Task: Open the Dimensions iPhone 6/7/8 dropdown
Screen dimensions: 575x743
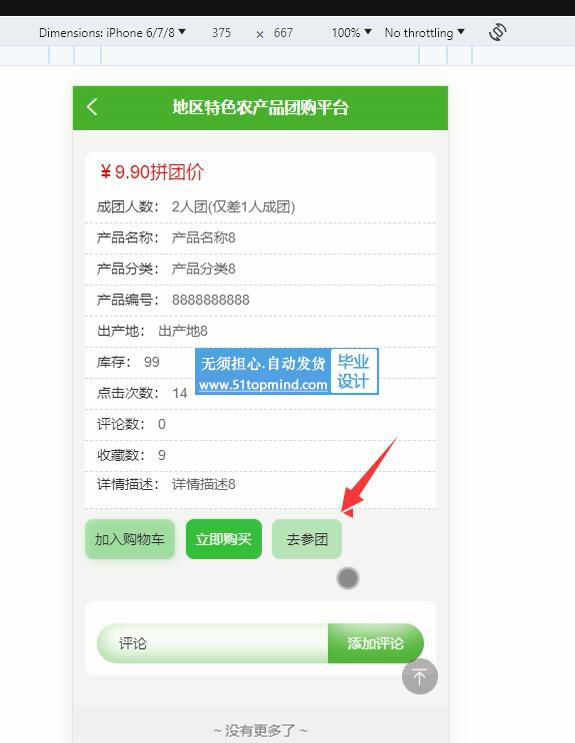Action: pyautogui.click(x=112, y=33)
